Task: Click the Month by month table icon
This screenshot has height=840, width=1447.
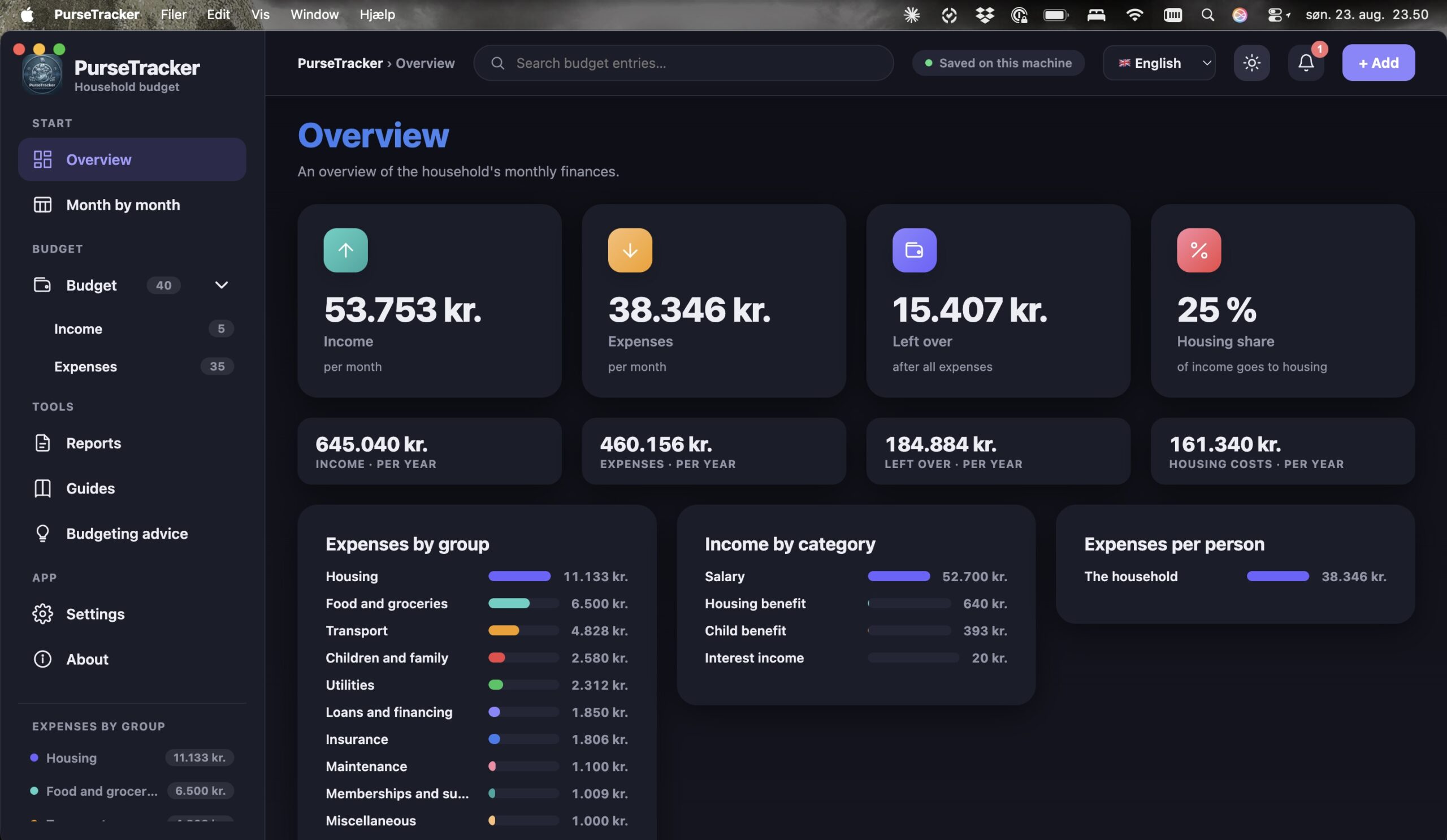Action: pos(42,205)
